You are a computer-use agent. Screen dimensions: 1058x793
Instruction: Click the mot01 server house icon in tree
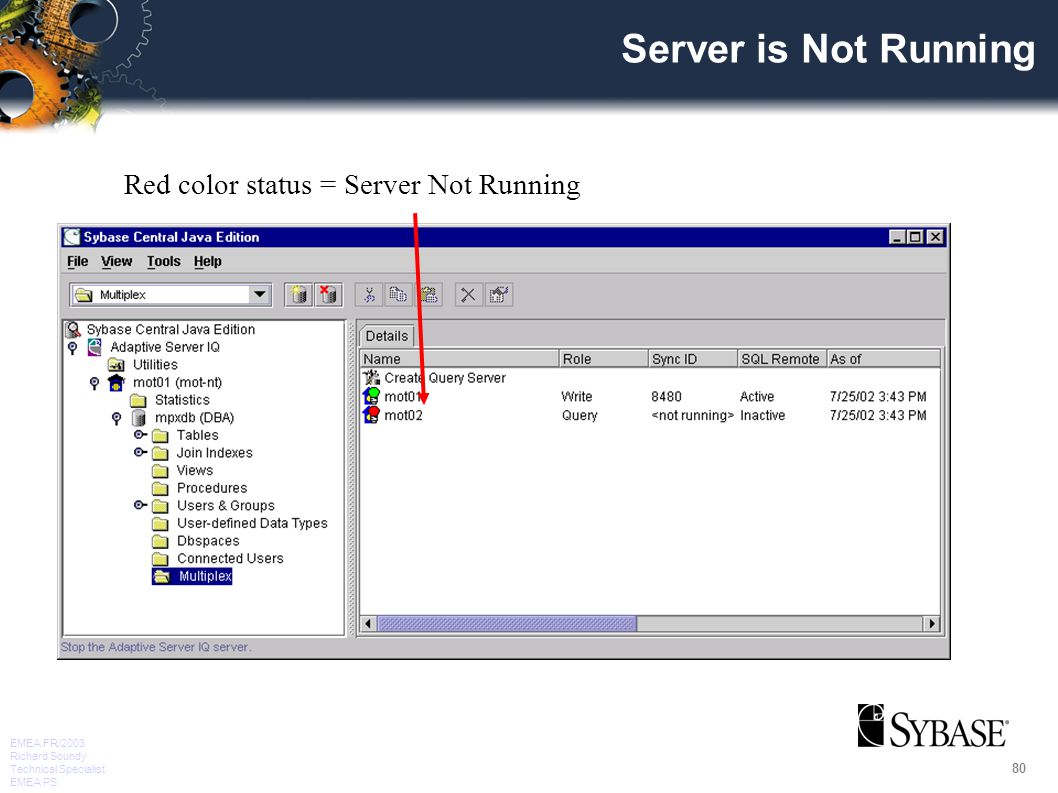(x=116, y=383)
